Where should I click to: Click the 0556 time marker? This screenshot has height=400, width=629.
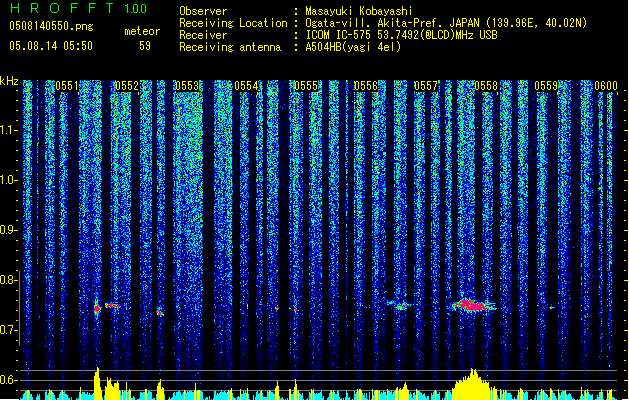pos(366,86)
